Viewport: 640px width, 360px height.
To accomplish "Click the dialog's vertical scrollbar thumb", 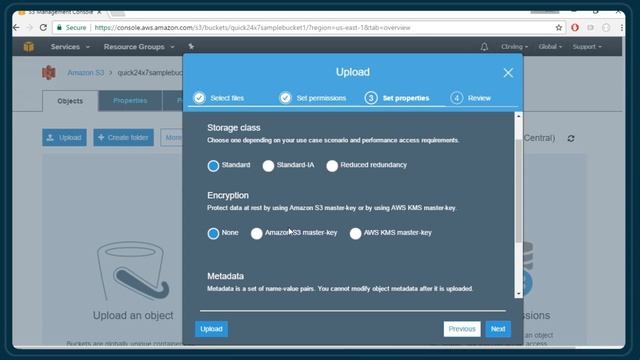I will [518, 191].
